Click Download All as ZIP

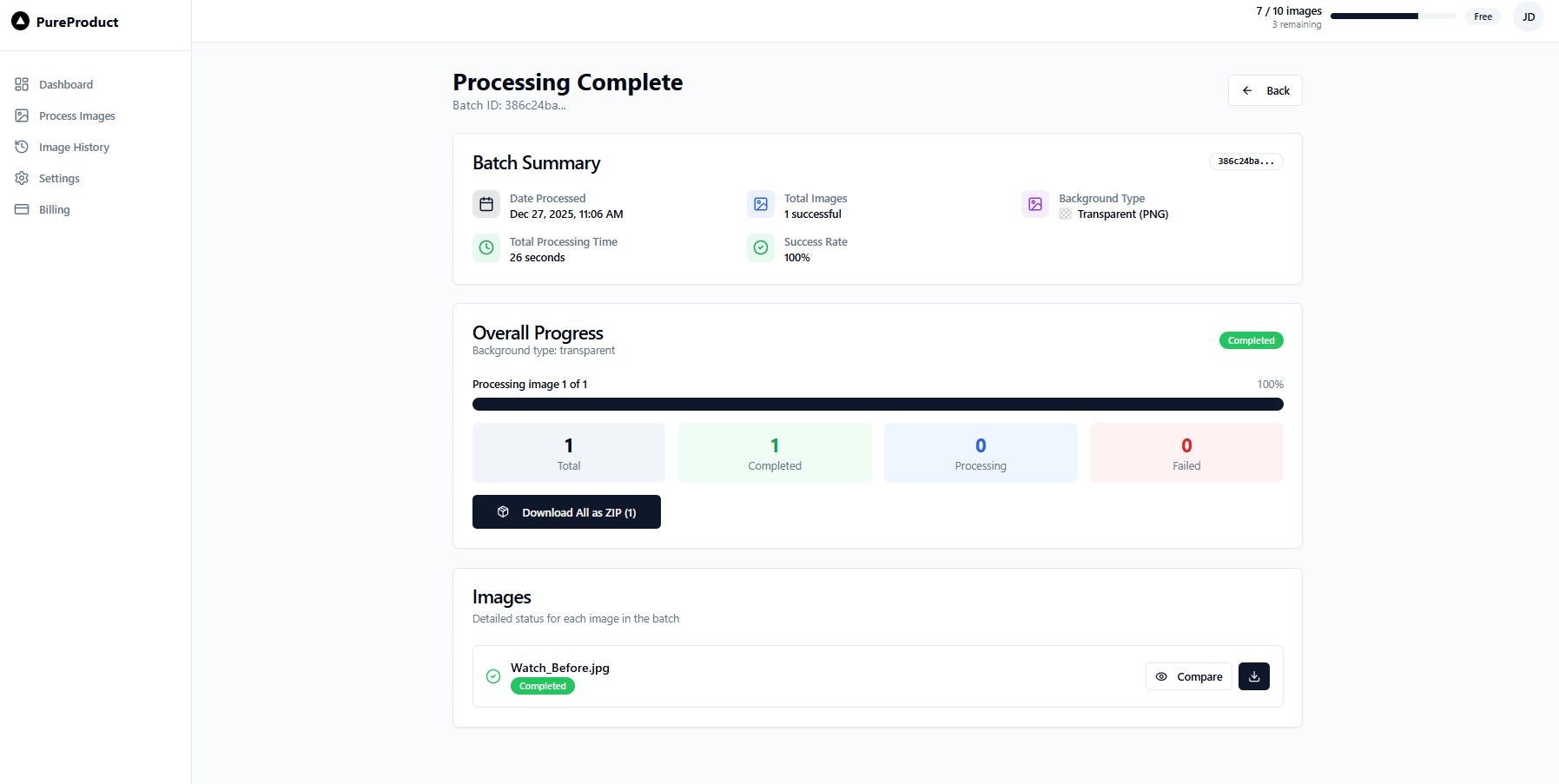(x=566, y=511)
